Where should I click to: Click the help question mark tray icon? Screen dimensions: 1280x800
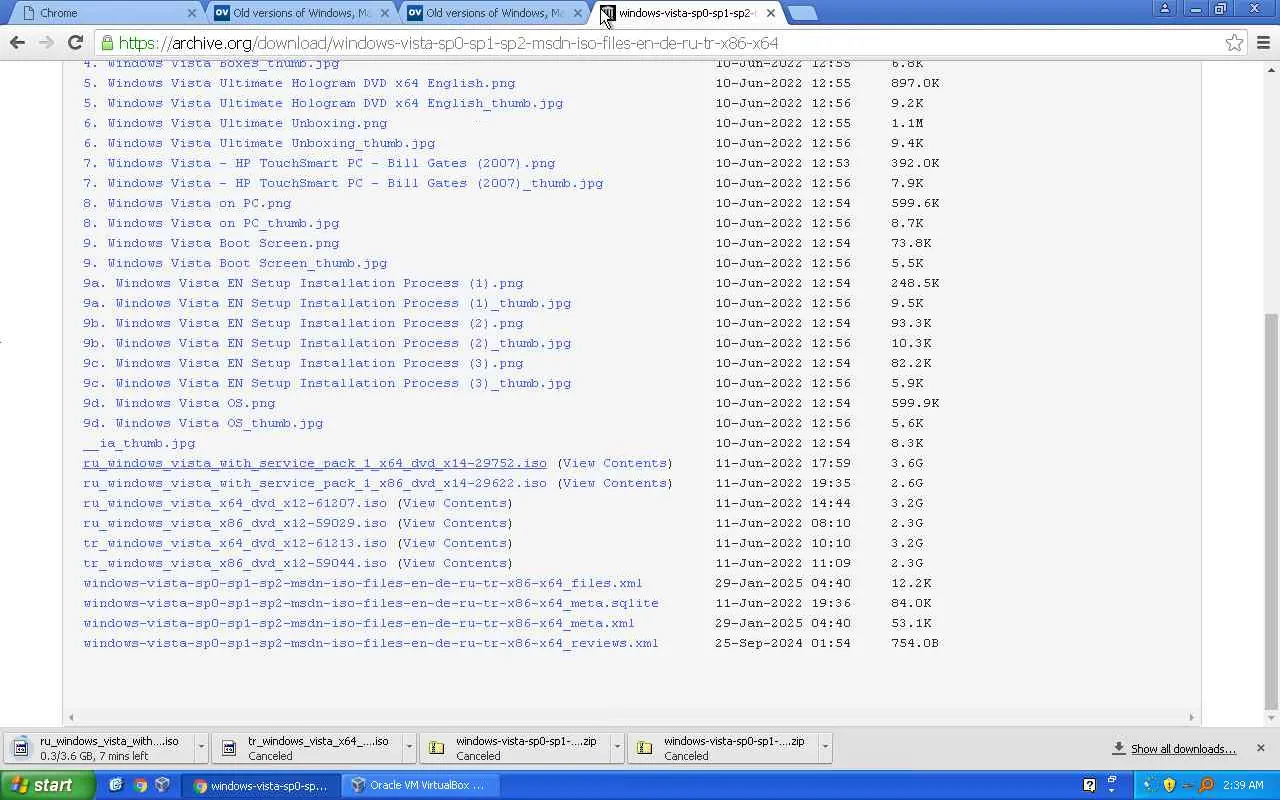1090,785
